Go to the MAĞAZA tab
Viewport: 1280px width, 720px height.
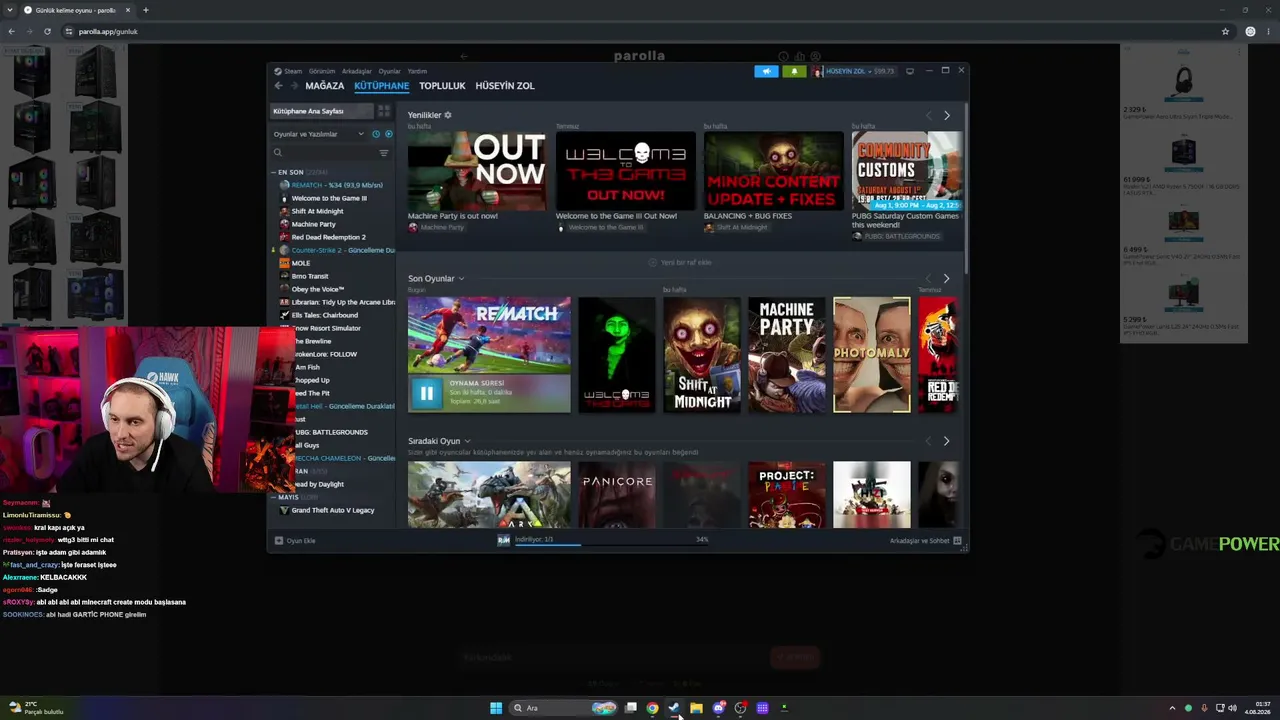coord(324,86)
